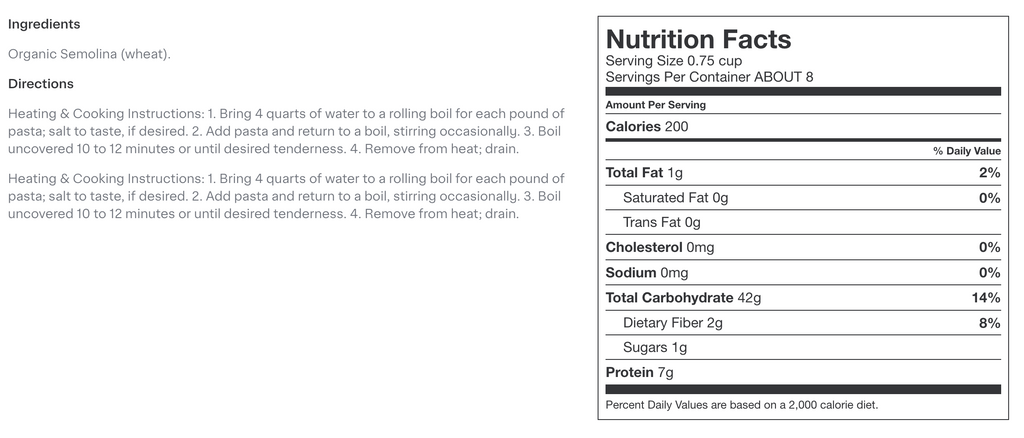Click the Trans Fat 0g row
1024x438 pixels.
click(x=661, y=222)
